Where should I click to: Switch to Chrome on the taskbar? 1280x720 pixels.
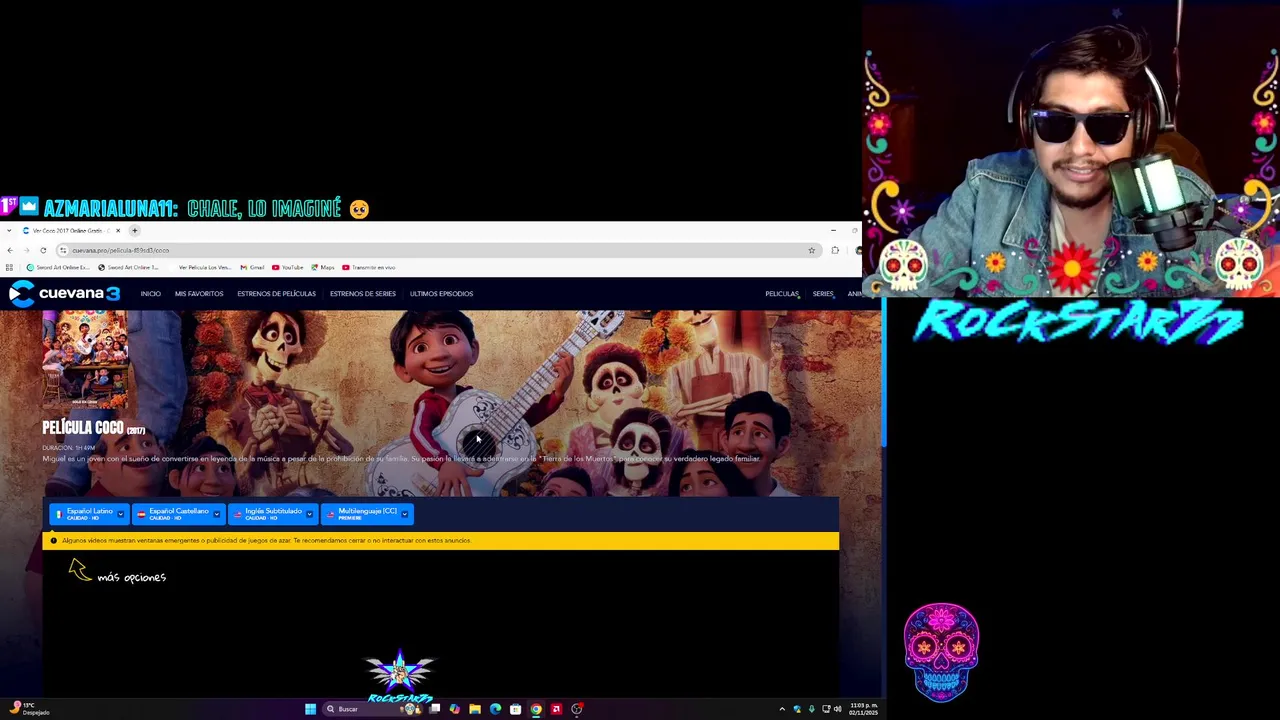(x=536, y=709)
